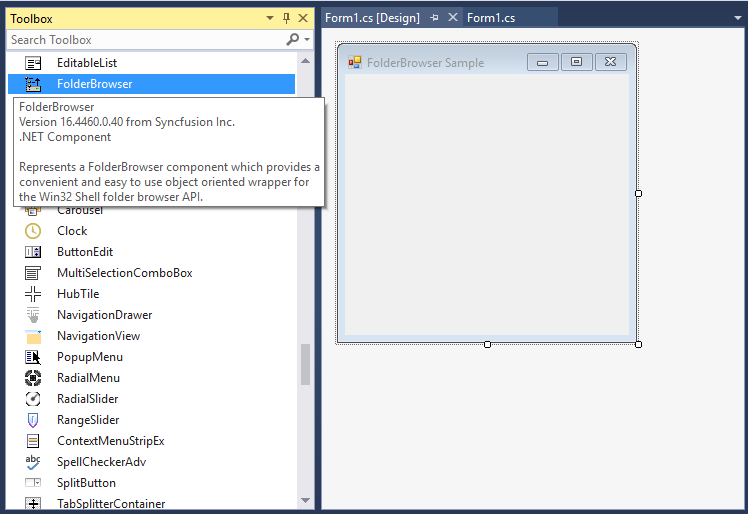Click the NavigationView icon
The width and height of the screenshot is (748, 514).
pos(33,336)
